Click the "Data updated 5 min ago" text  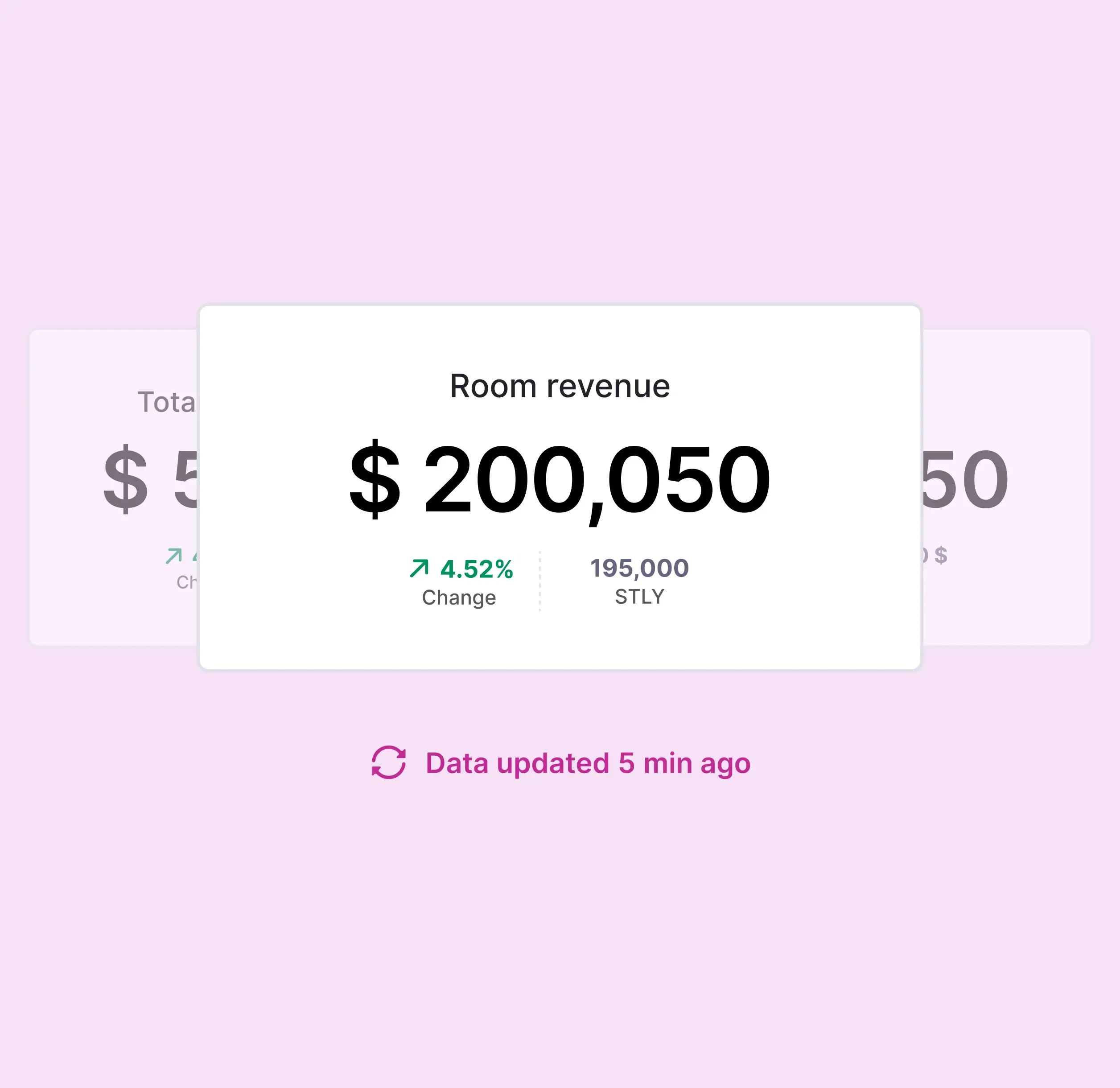tap(588, 763)
